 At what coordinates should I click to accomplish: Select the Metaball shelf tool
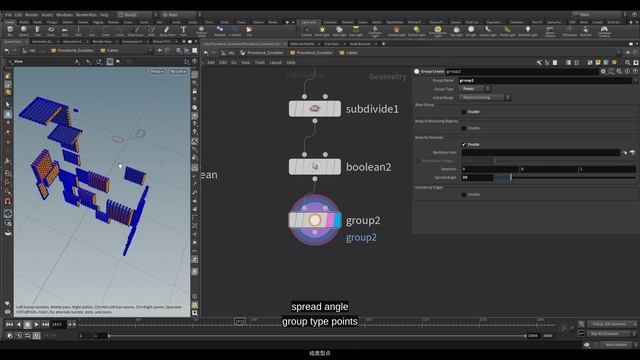click(x=220, y=31)
